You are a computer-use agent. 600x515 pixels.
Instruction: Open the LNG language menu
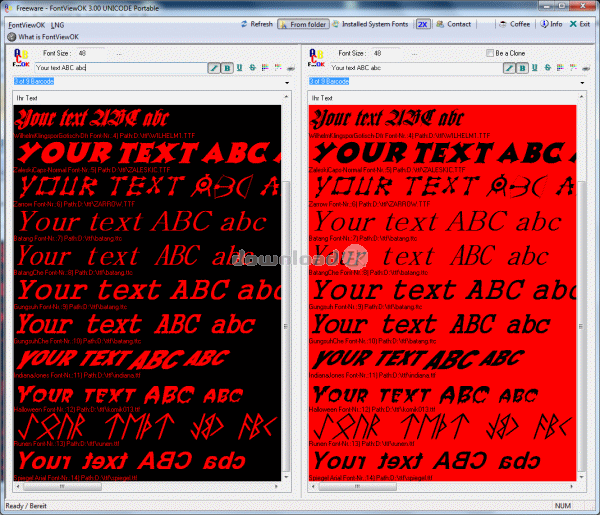[57, 25]
